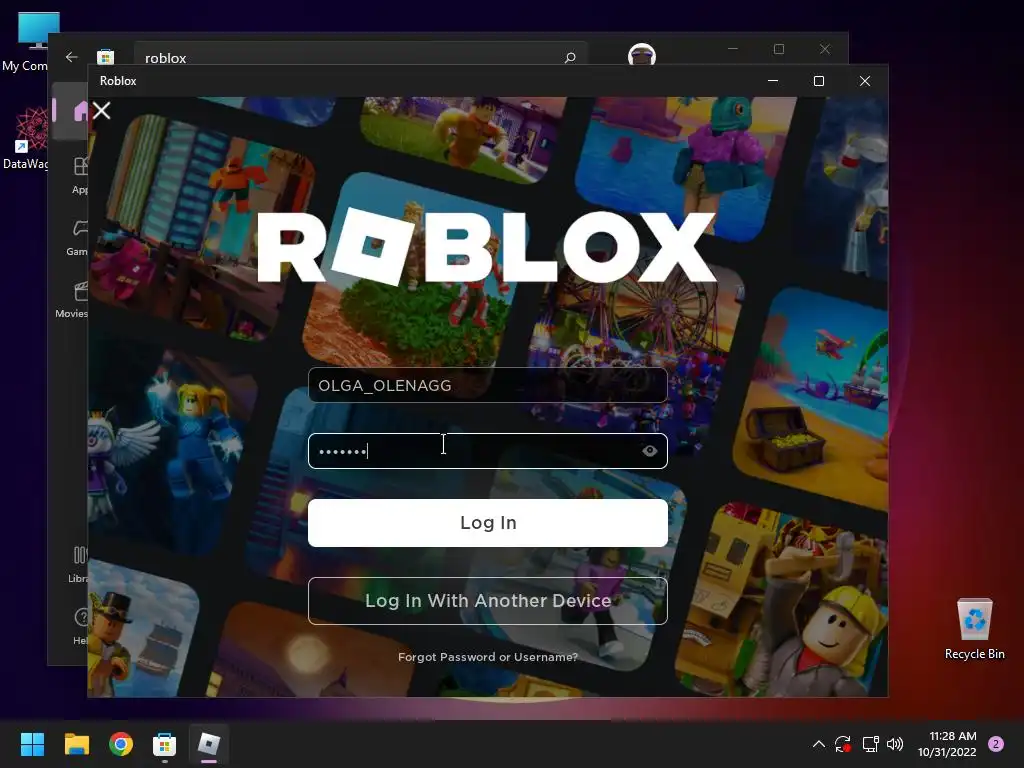Image resolution: width=1024 pixels, height=768 pixels.
Task: Choose Log In With Another Device
Action: [487, 601]
